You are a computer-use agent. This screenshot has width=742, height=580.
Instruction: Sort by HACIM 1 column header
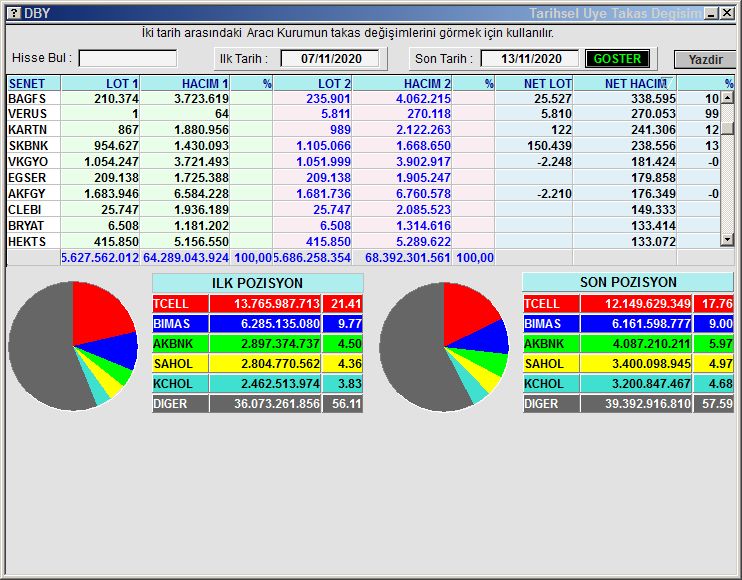(185, 84)
